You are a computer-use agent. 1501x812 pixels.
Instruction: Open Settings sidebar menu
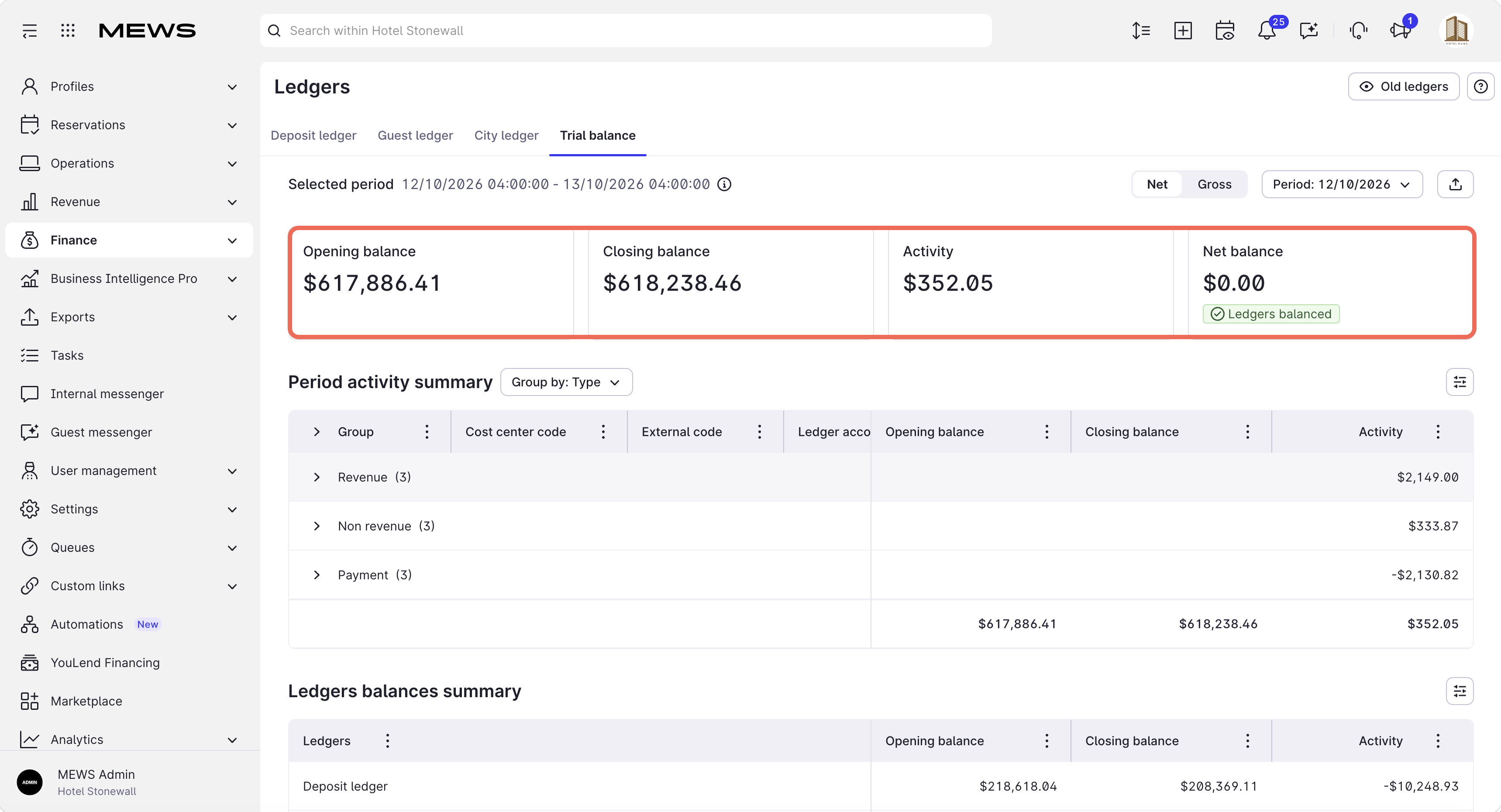pyautogui.click(x=129, y=509)
